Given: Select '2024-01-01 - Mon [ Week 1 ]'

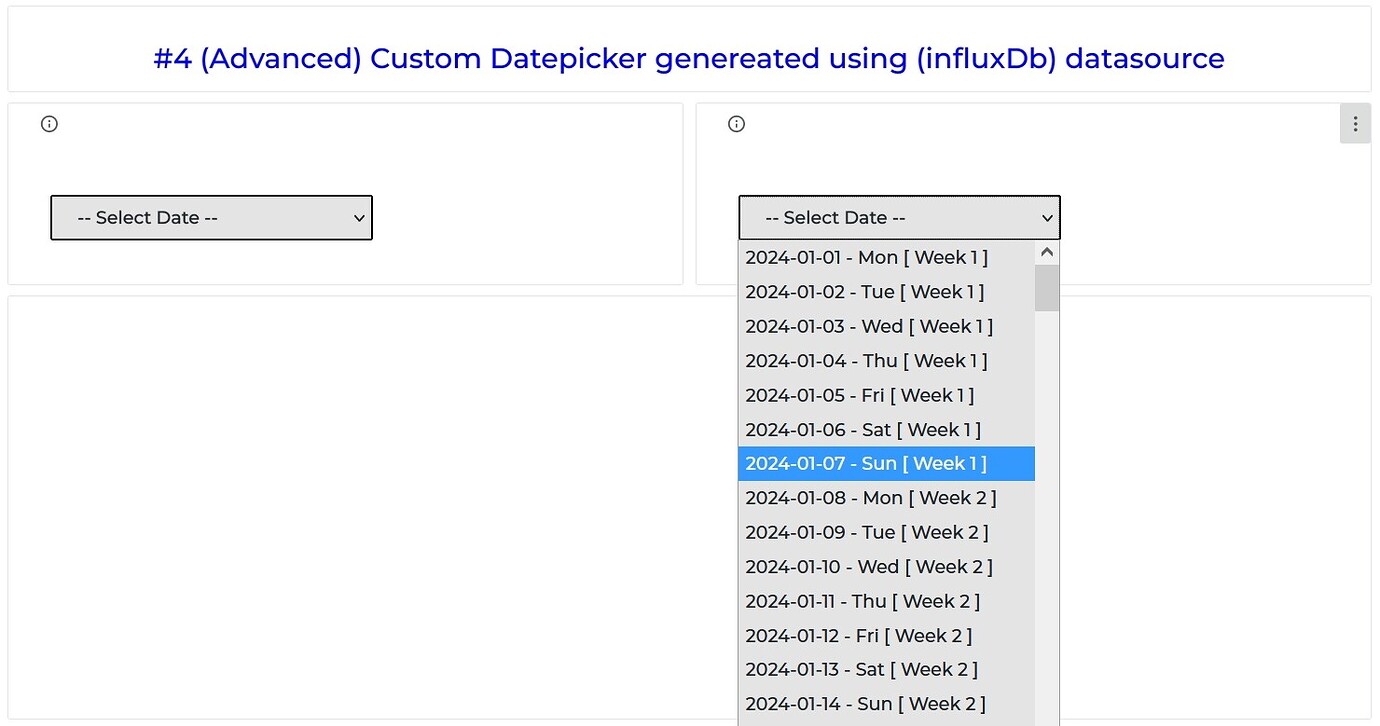Looking at the screenshot, I should pos(866,257).
